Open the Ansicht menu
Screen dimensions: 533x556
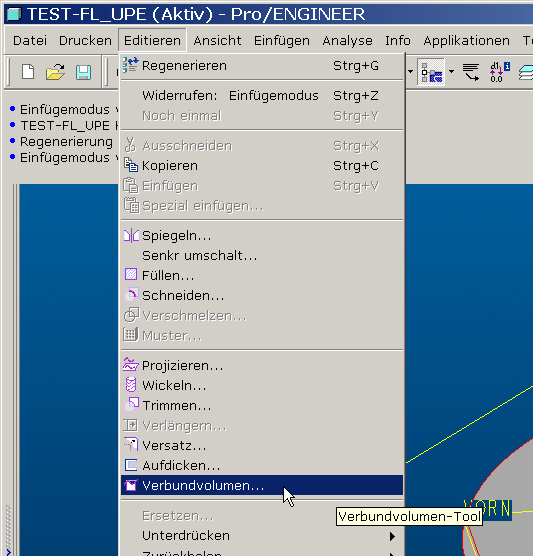coord(217,40)
